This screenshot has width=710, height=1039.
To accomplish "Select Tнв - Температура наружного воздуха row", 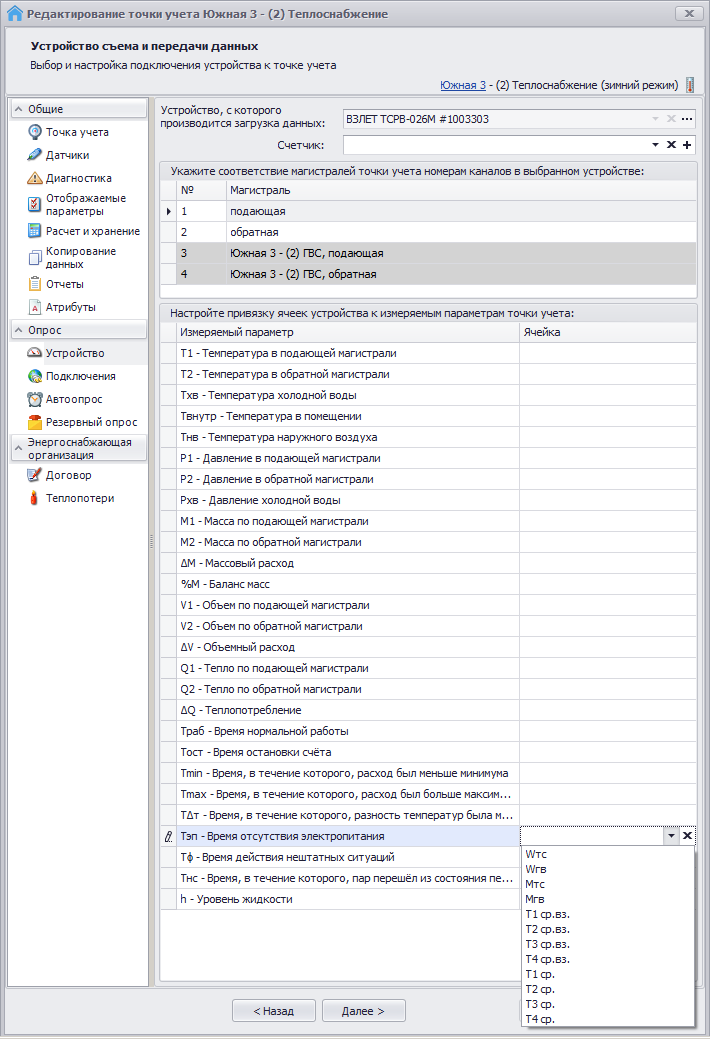I will 428,437.
